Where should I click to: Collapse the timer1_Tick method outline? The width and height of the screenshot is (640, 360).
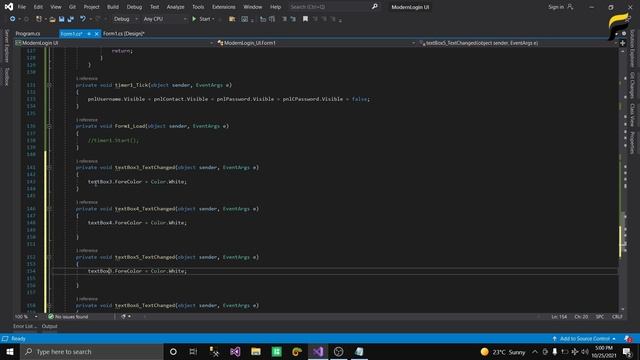pos(49,85)
